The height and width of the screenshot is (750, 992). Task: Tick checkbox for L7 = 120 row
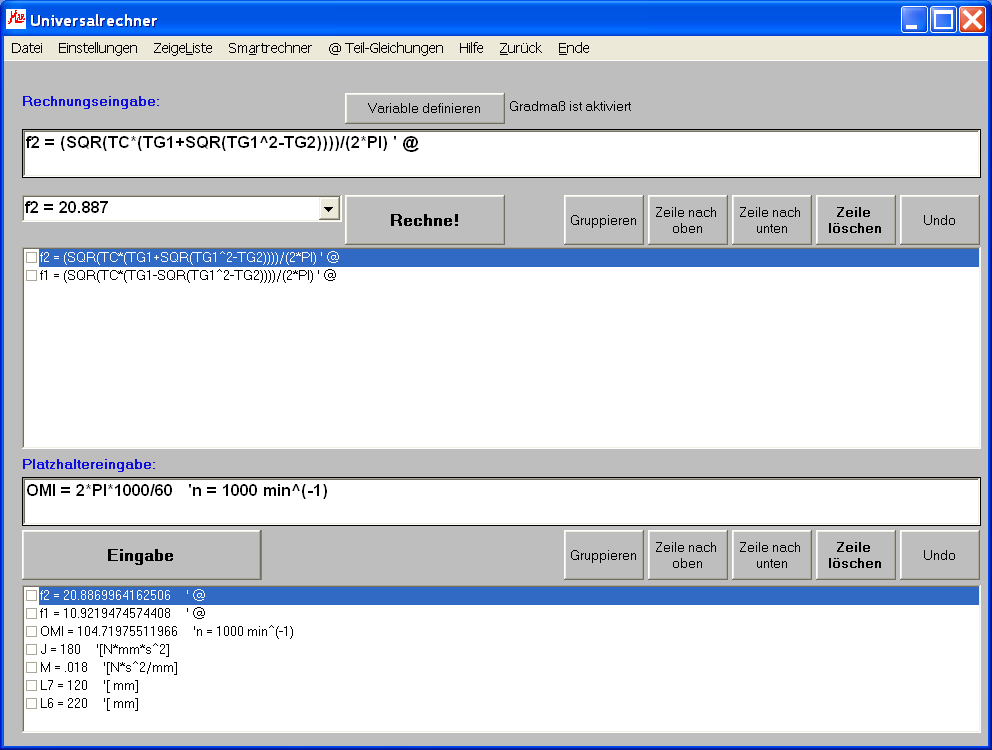tap(31, 685)
